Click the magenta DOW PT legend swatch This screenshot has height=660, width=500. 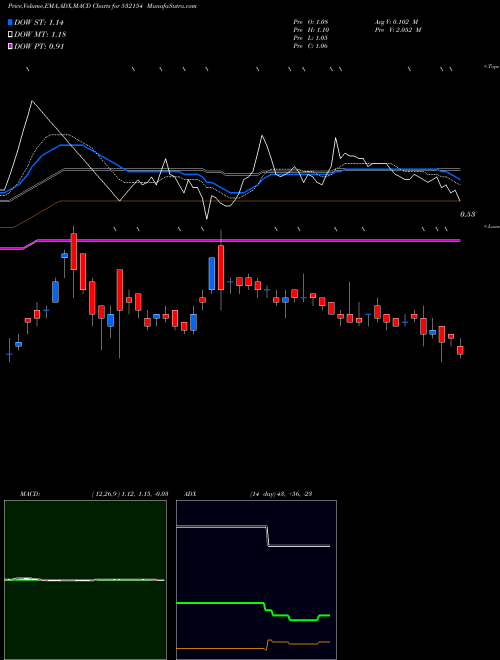pos(11,46)
